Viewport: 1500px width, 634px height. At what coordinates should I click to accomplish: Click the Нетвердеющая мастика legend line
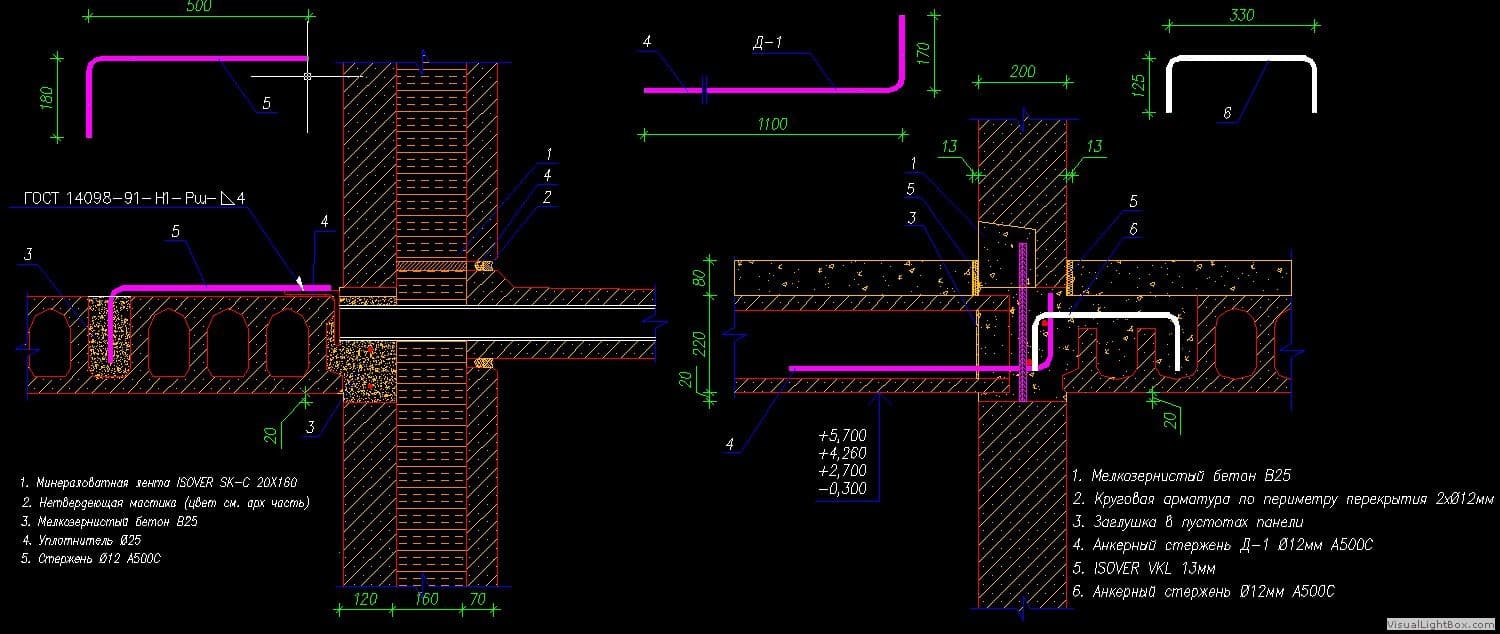coord(165,502)
